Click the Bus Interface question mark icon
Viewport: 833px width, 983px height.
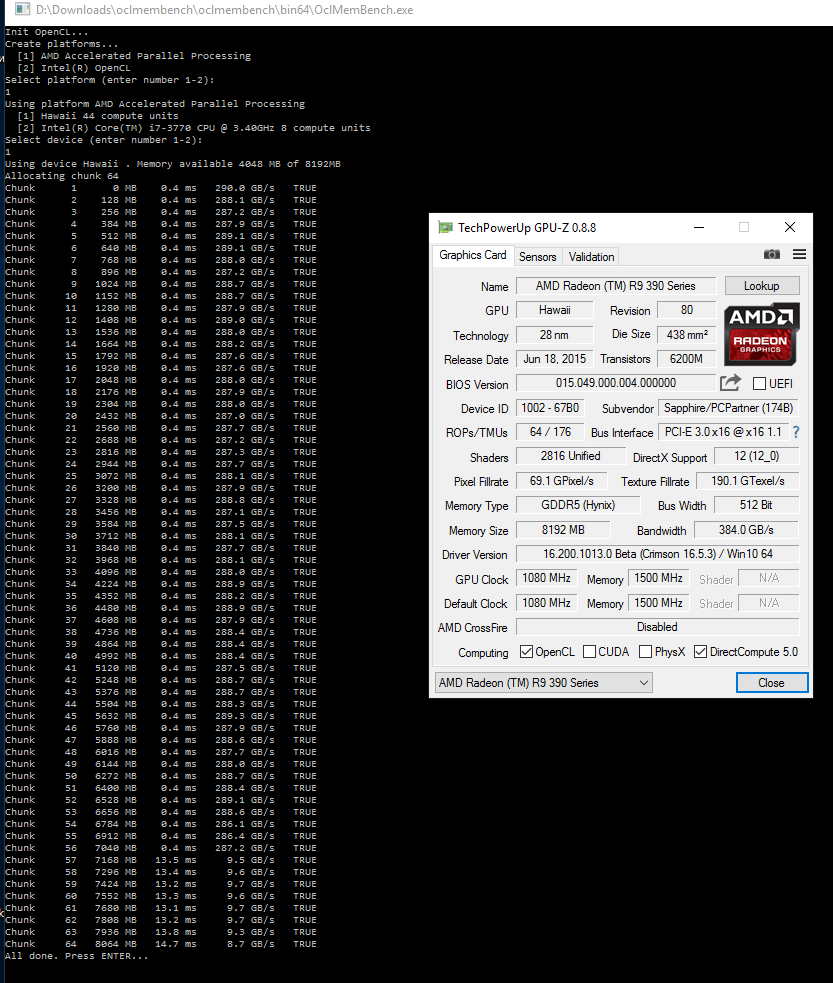coord(796,432)
